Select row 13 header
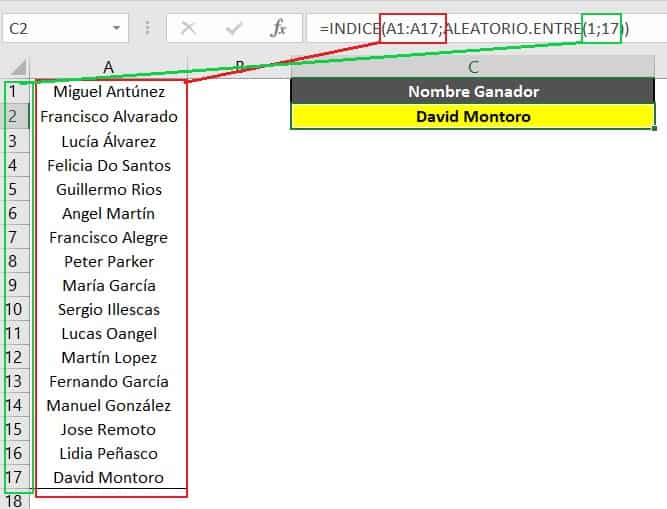 point(15,381)
